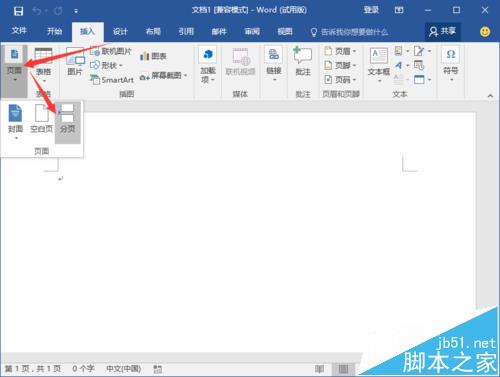Open the 加载项 add-ins dropdown
Viewport: 500px width, 377px height.
(208, 65)
